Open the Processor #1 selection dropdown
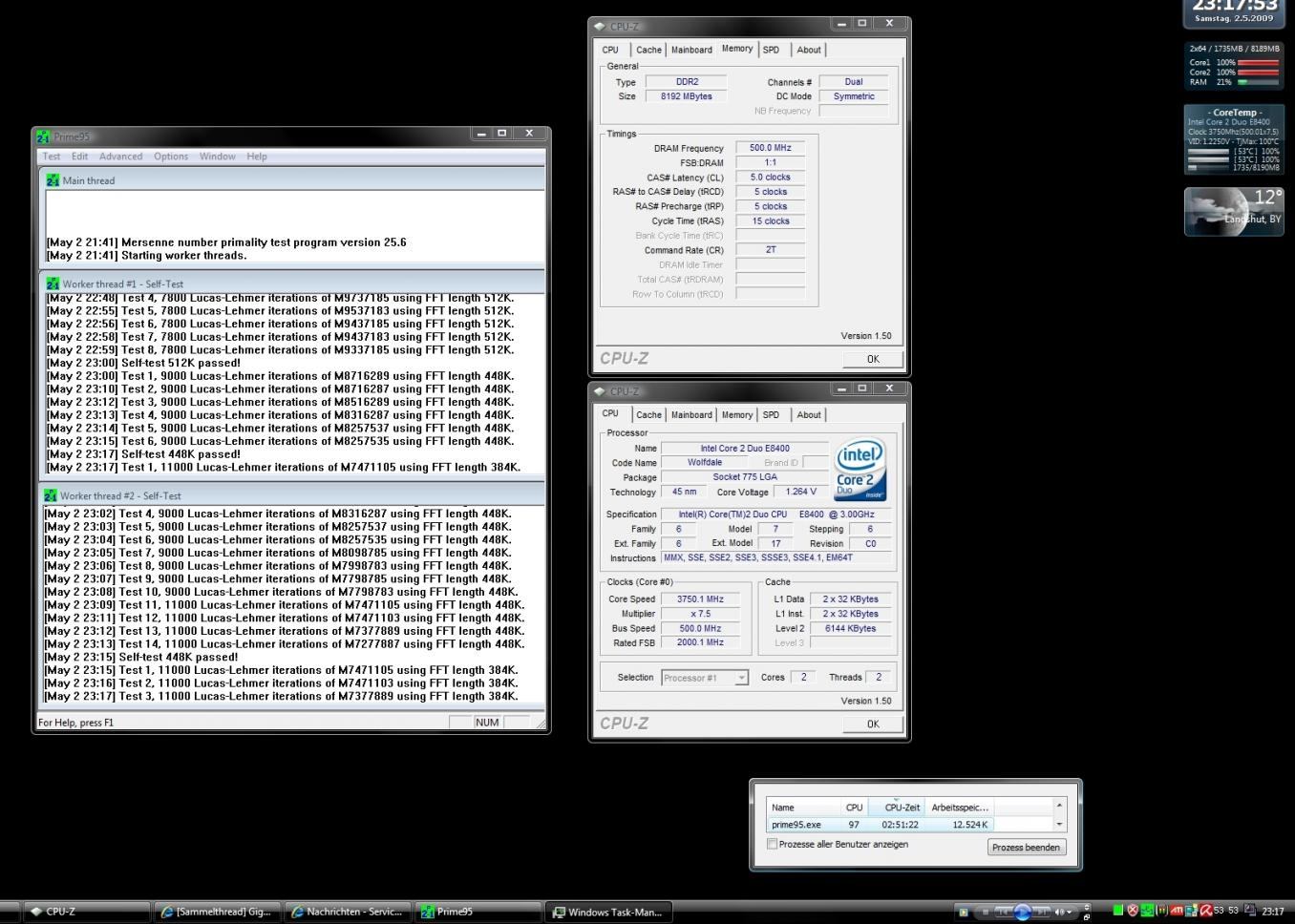1295x924 pixels. [705, 678]
